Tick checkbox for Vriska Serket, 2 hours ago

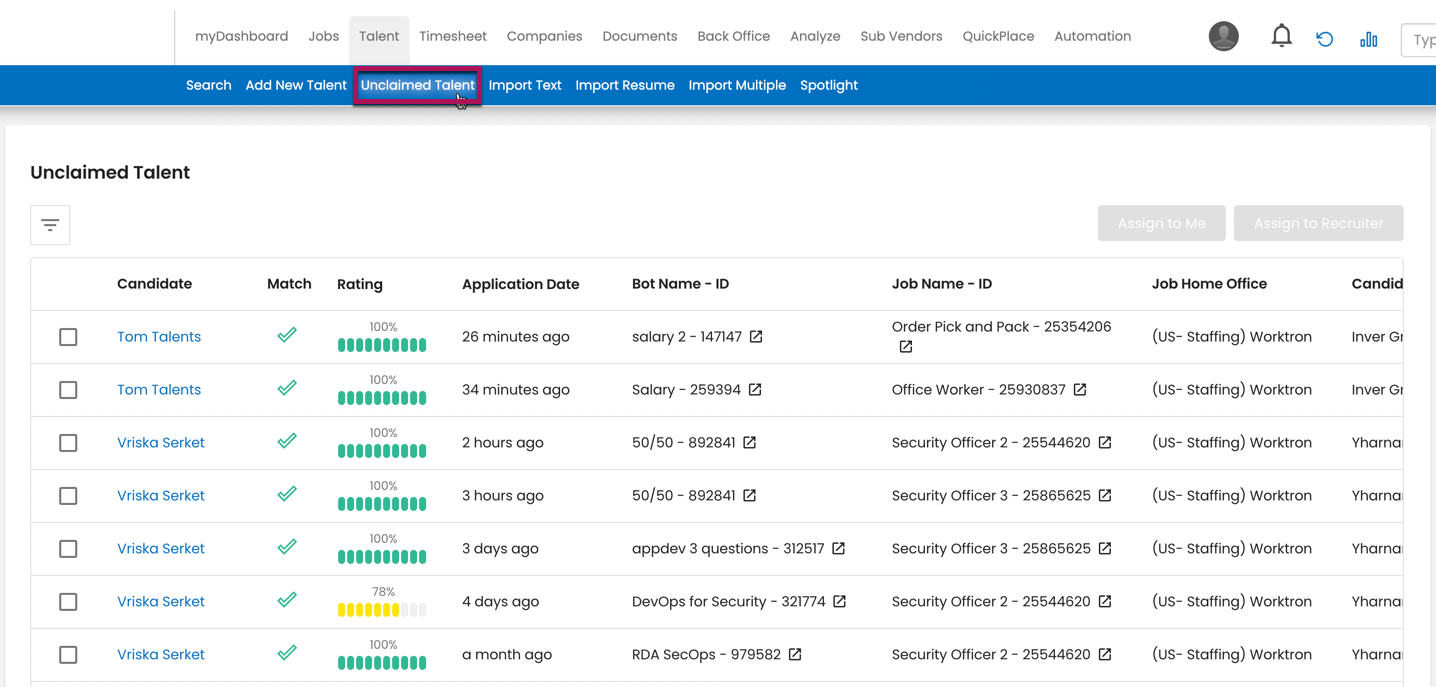coord(68,443)
